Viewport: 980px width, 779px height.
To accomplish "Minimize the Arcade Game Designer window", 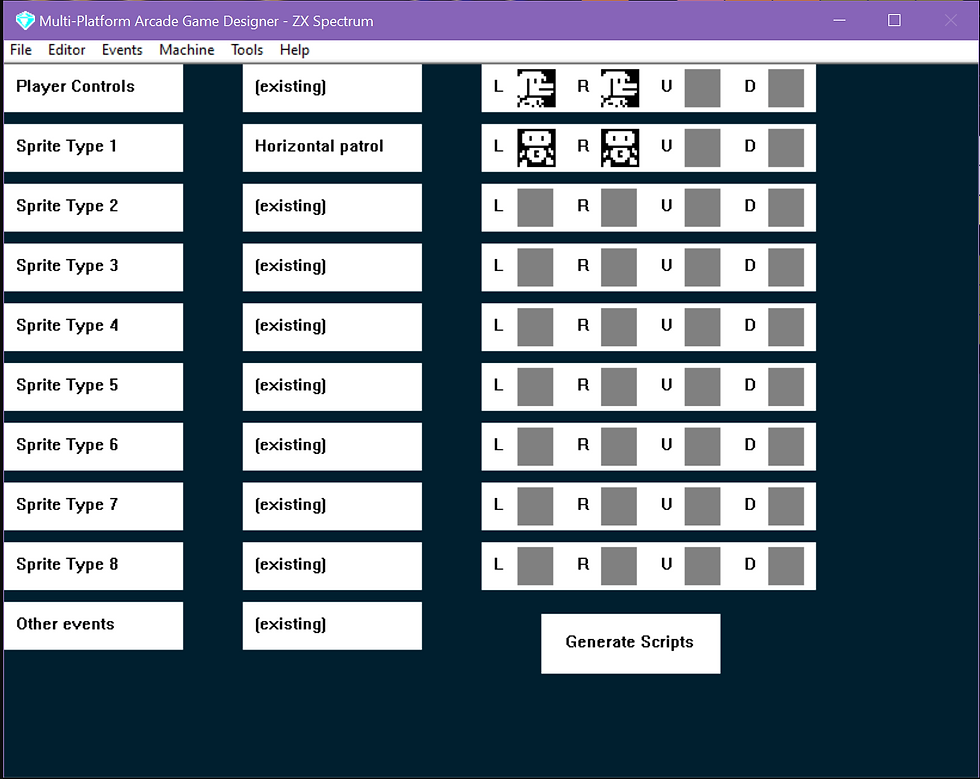I will pyautogui.click(x=839, y=20).
